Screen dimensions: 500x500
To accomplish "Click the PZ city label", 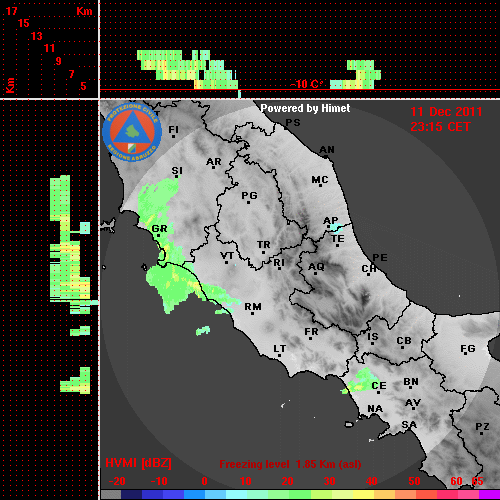I will (x=482, y=426).
